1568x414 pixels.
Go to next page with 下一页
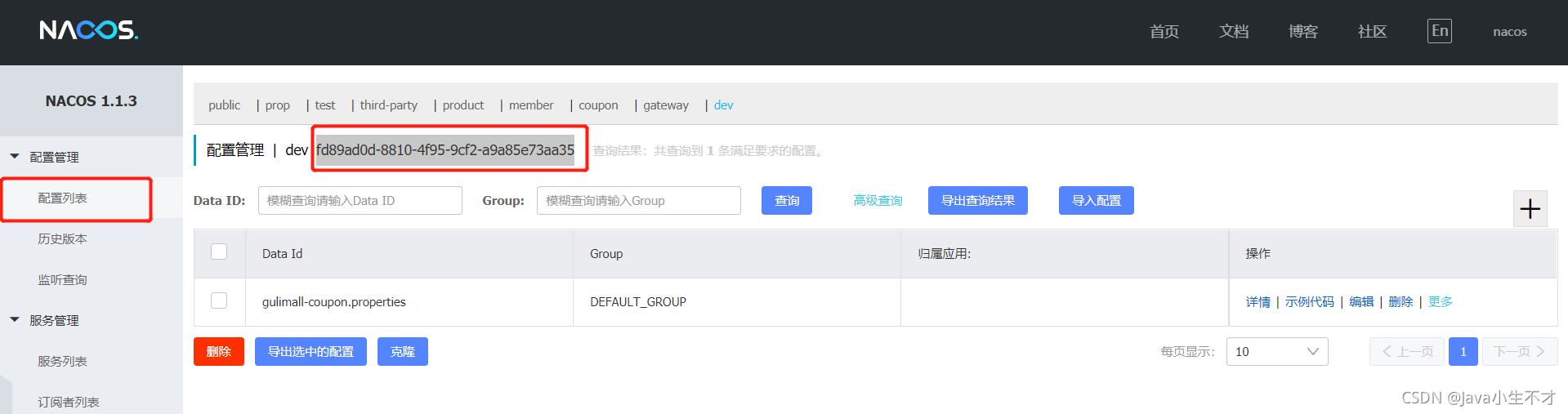(1520, 351)
